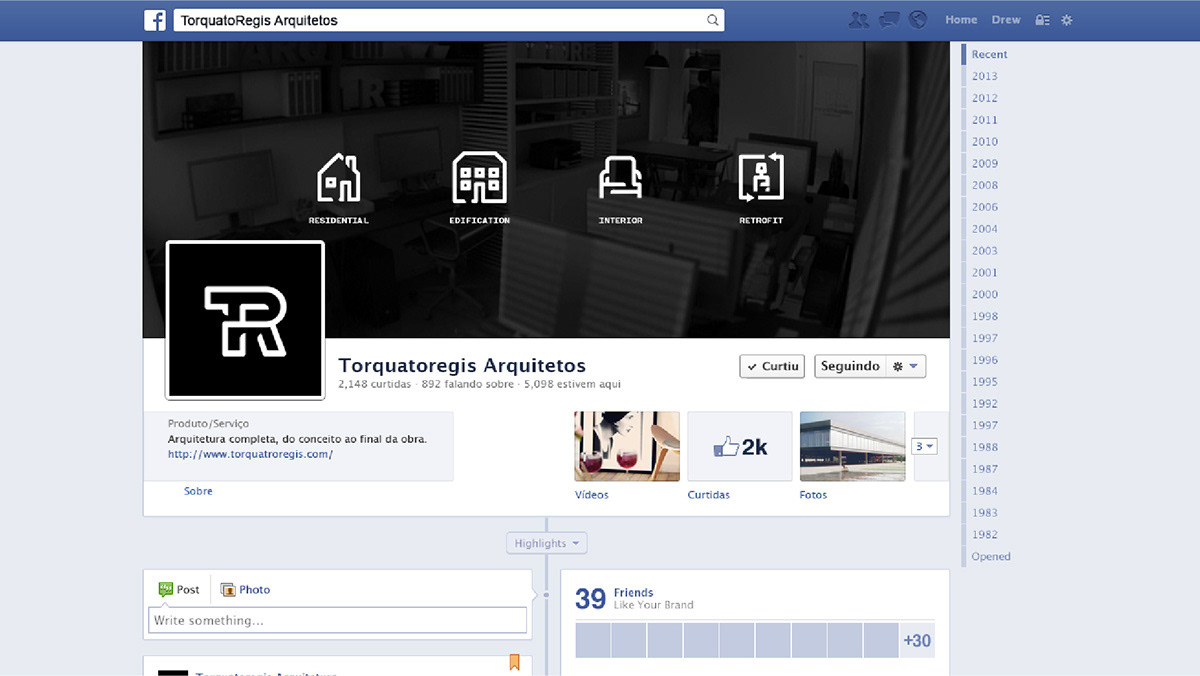This screenshot has width=1200, height=676.
Task: Click the Residential house icon
Action: coord(339,178)
